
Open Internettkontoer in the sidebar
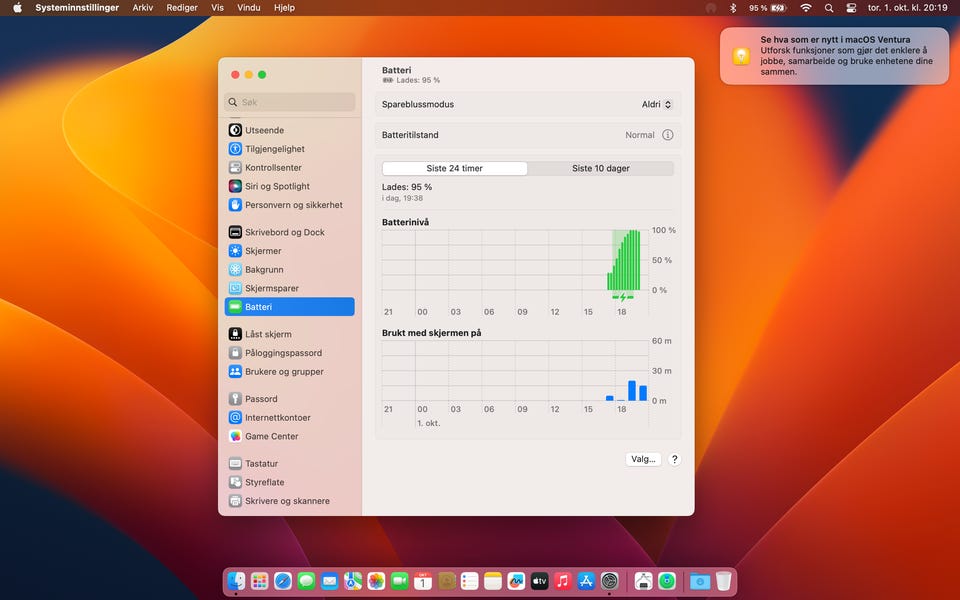pyautogui.click(x=290, y=418)
